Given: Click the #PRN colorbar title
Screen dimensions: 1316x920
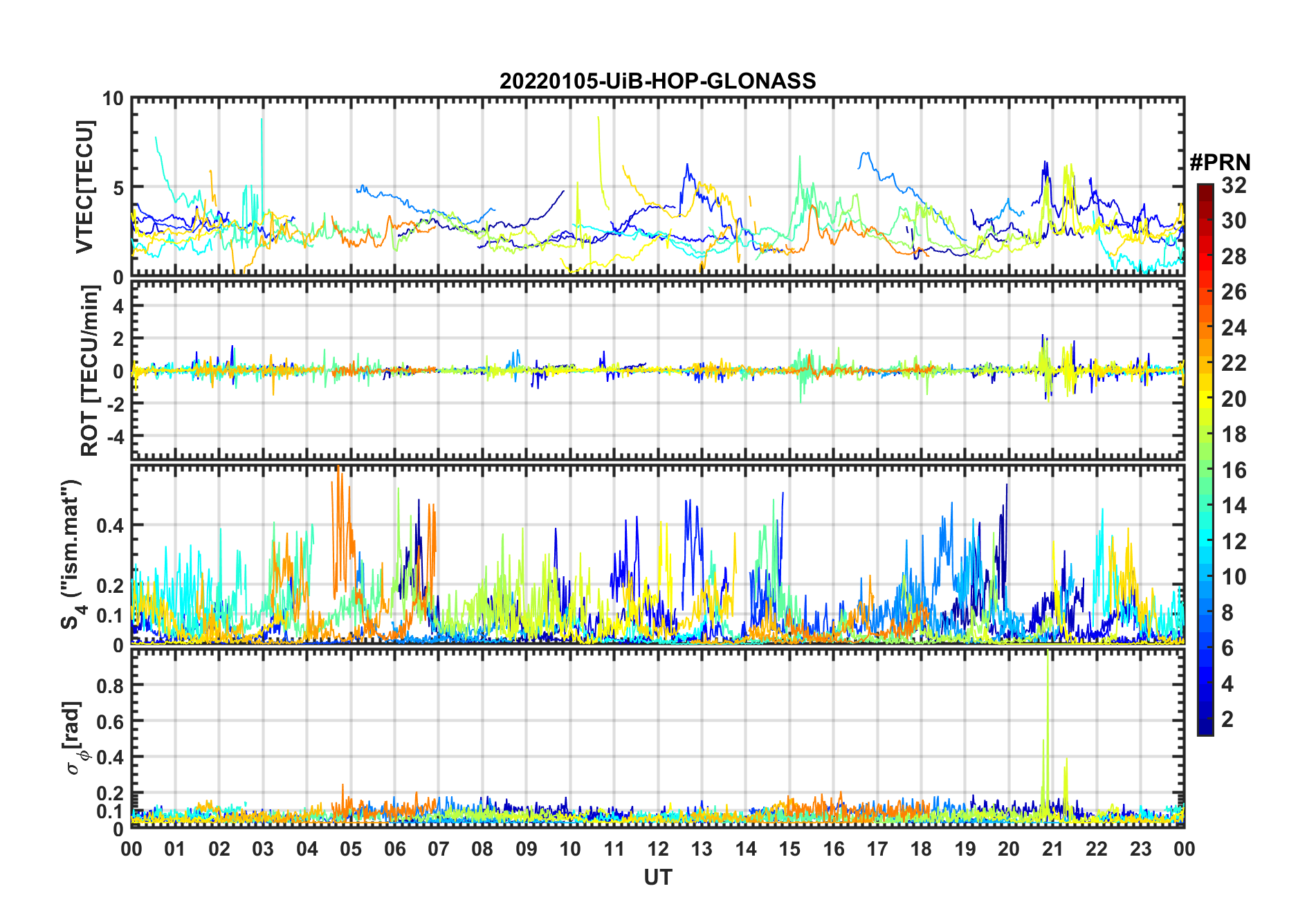Looking at the screenshot, I should (1220, 162).
